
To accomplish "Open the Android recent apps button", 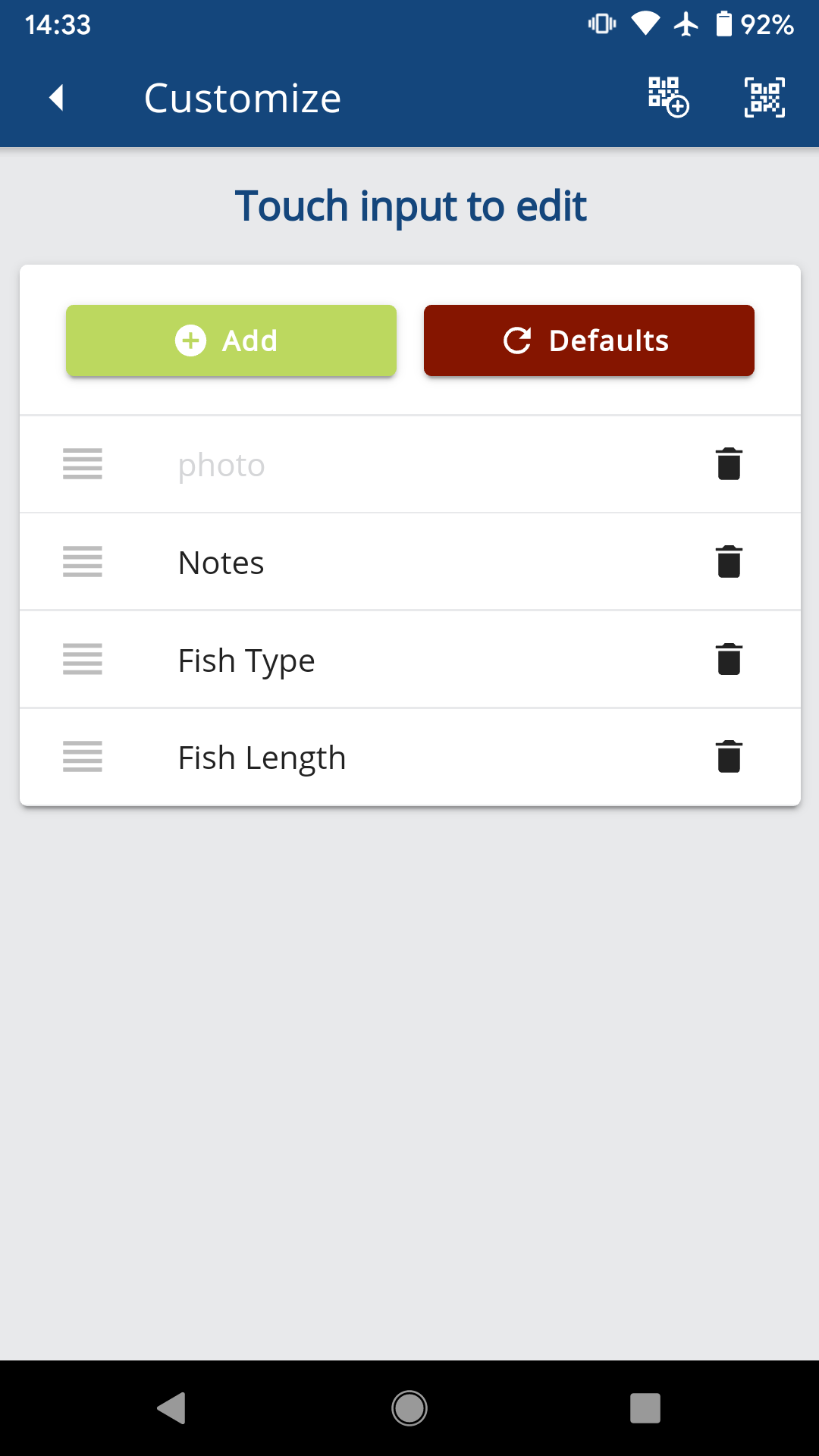I will click(645, 1408).
